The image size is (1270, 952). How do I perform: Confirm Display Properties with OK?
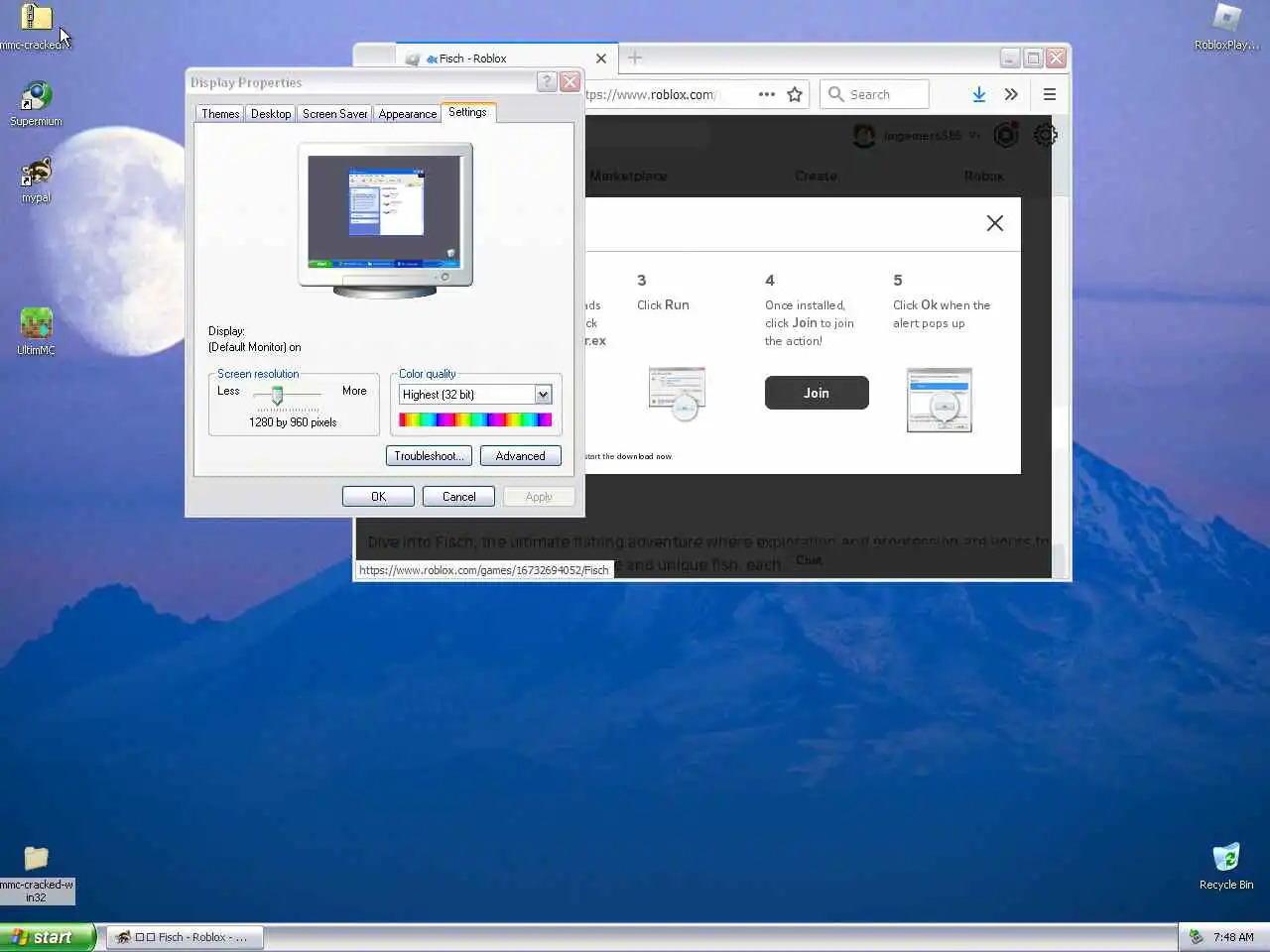pyautogui.click(x=378, y=497)
